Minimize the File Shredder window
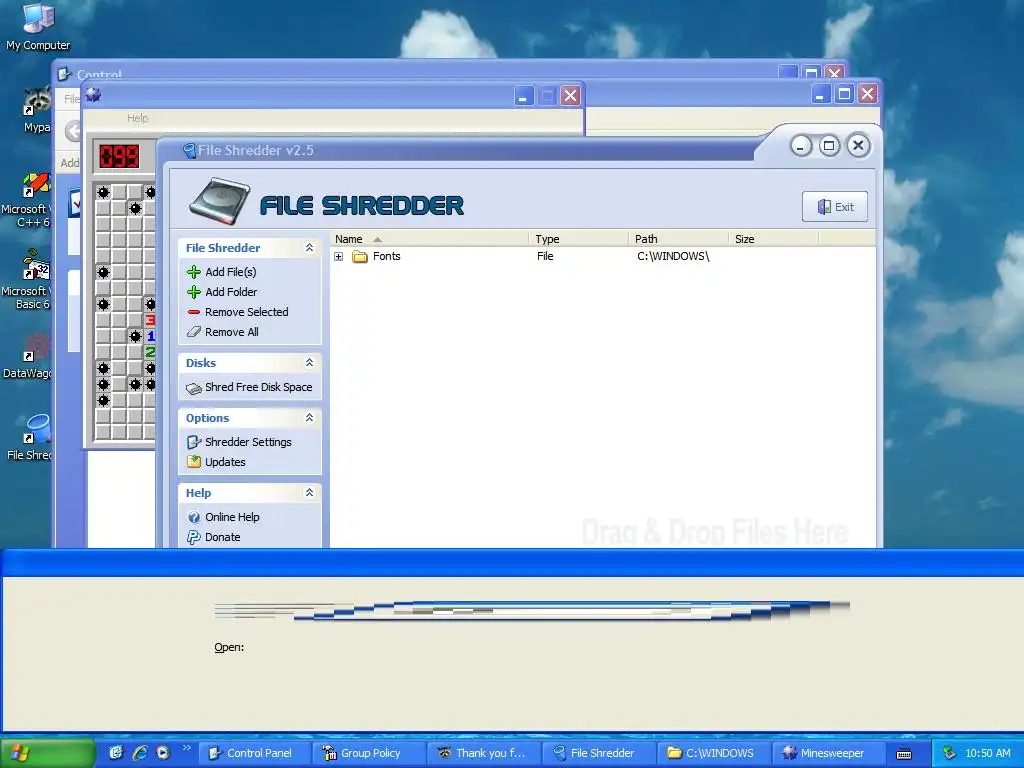Image resolution: width=1024 pixels, height=768 pixels. click(801, 146)
